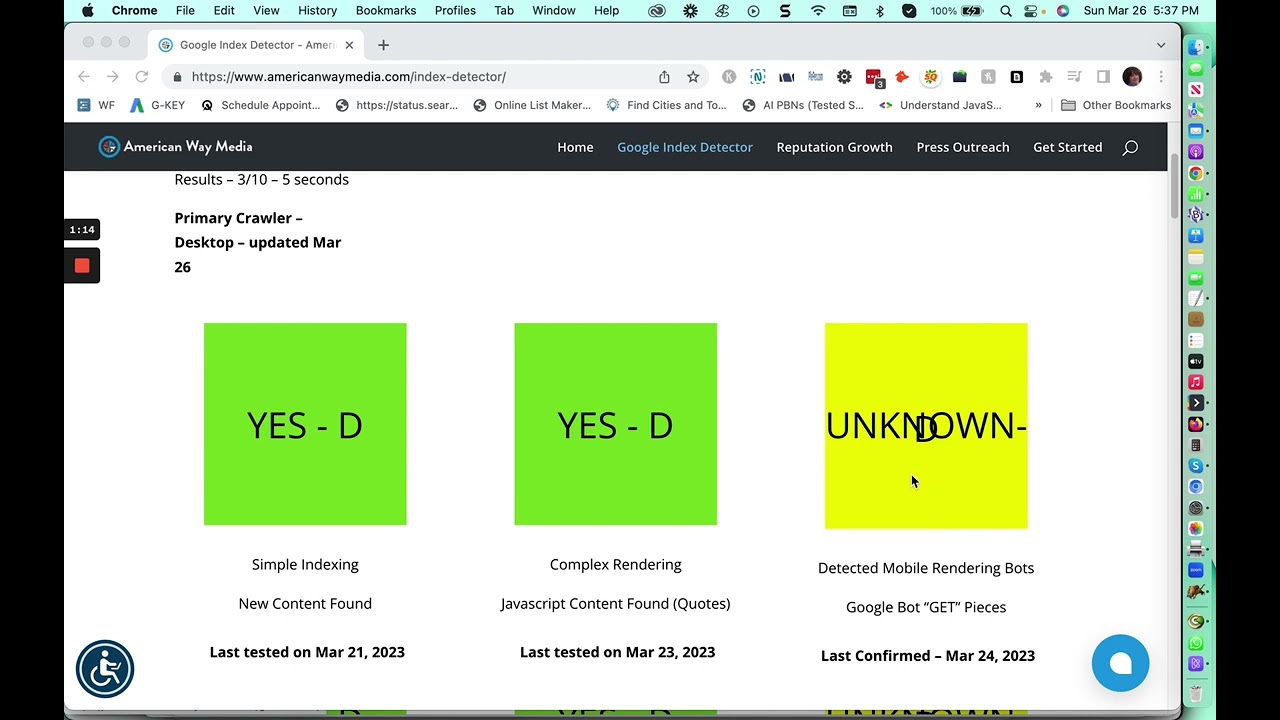The width and height of the screenshot is (1280, 720).
Task: Bookmark this page with the star icon
Action: [692, 77]
